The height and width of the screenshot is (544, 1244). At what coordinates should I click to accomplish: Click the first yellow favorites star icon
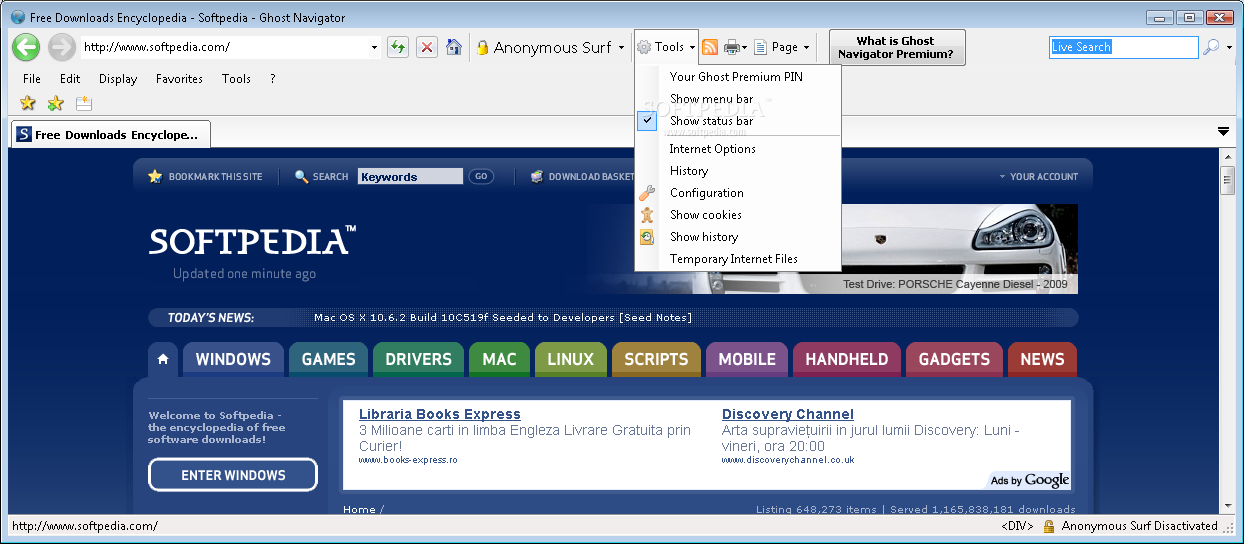pos(28,103)
